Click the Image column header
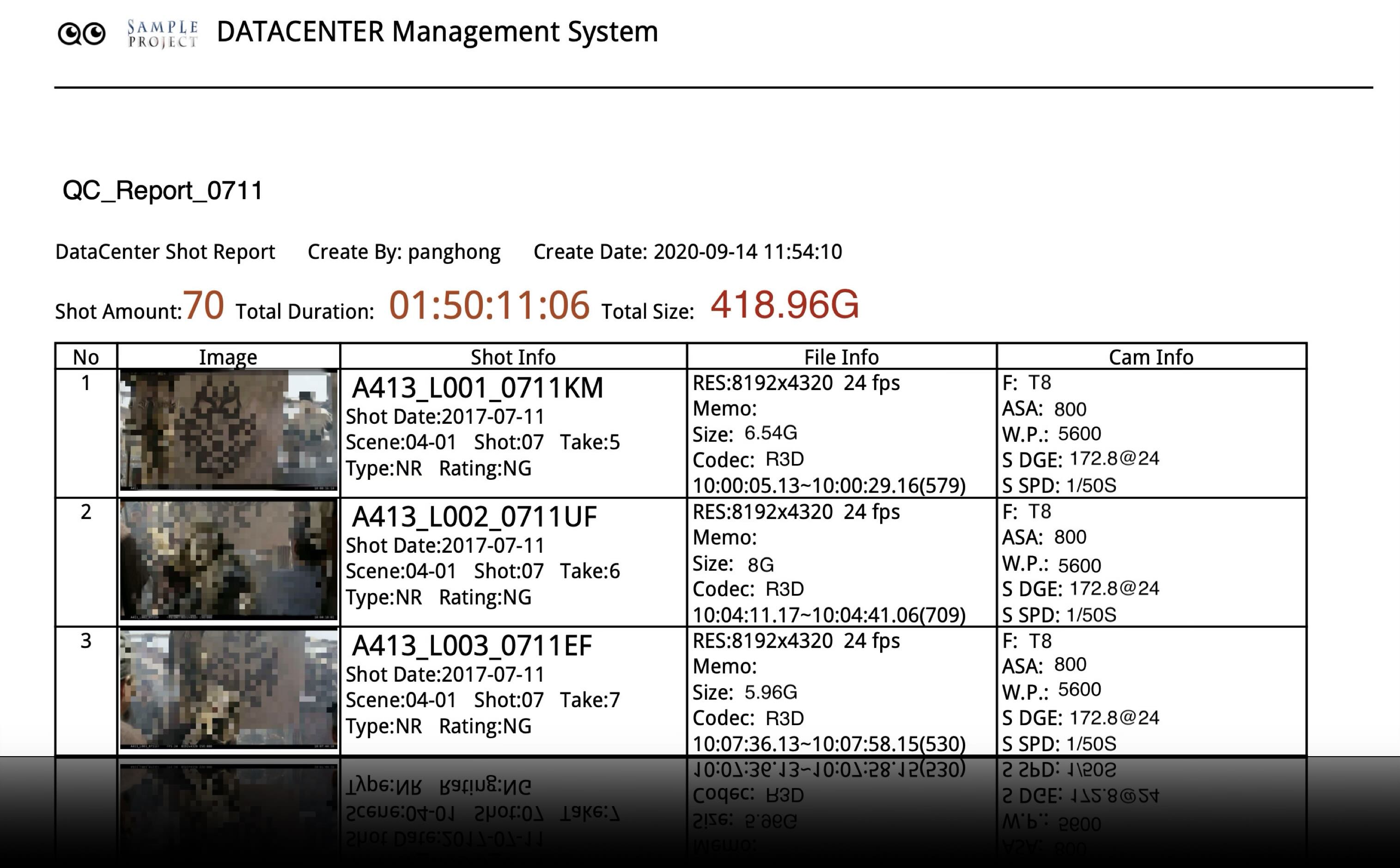 (x=228, y=357)
